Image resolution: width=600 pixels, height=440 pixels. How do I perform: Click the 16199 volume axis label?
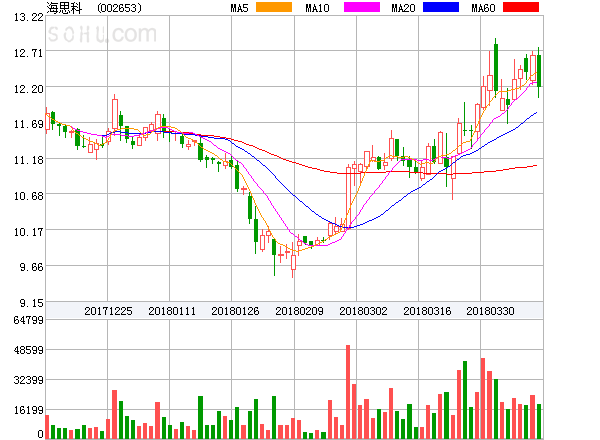[29, 411]
